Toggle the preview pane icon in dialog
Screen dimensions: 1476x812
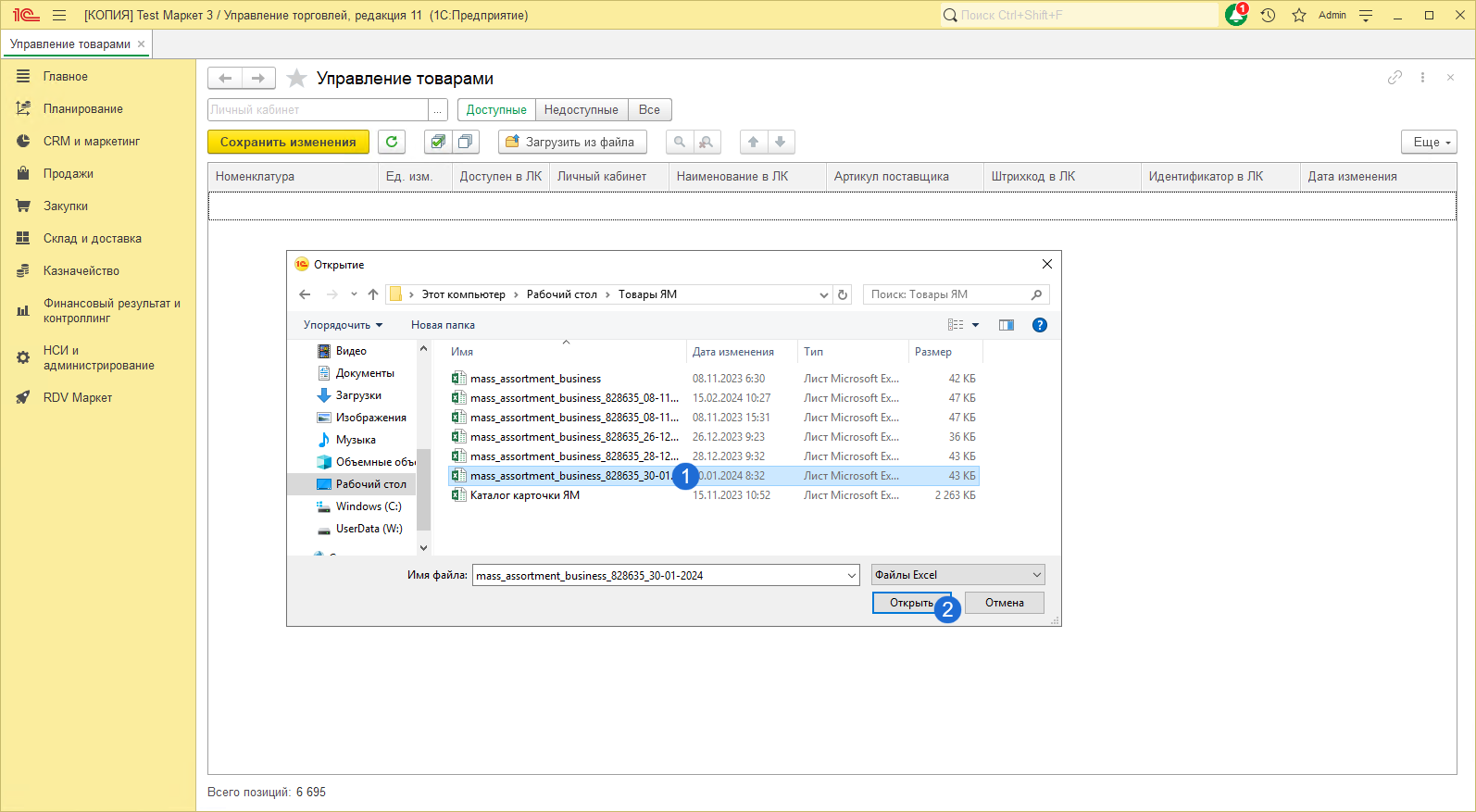tap(1007, 325)
